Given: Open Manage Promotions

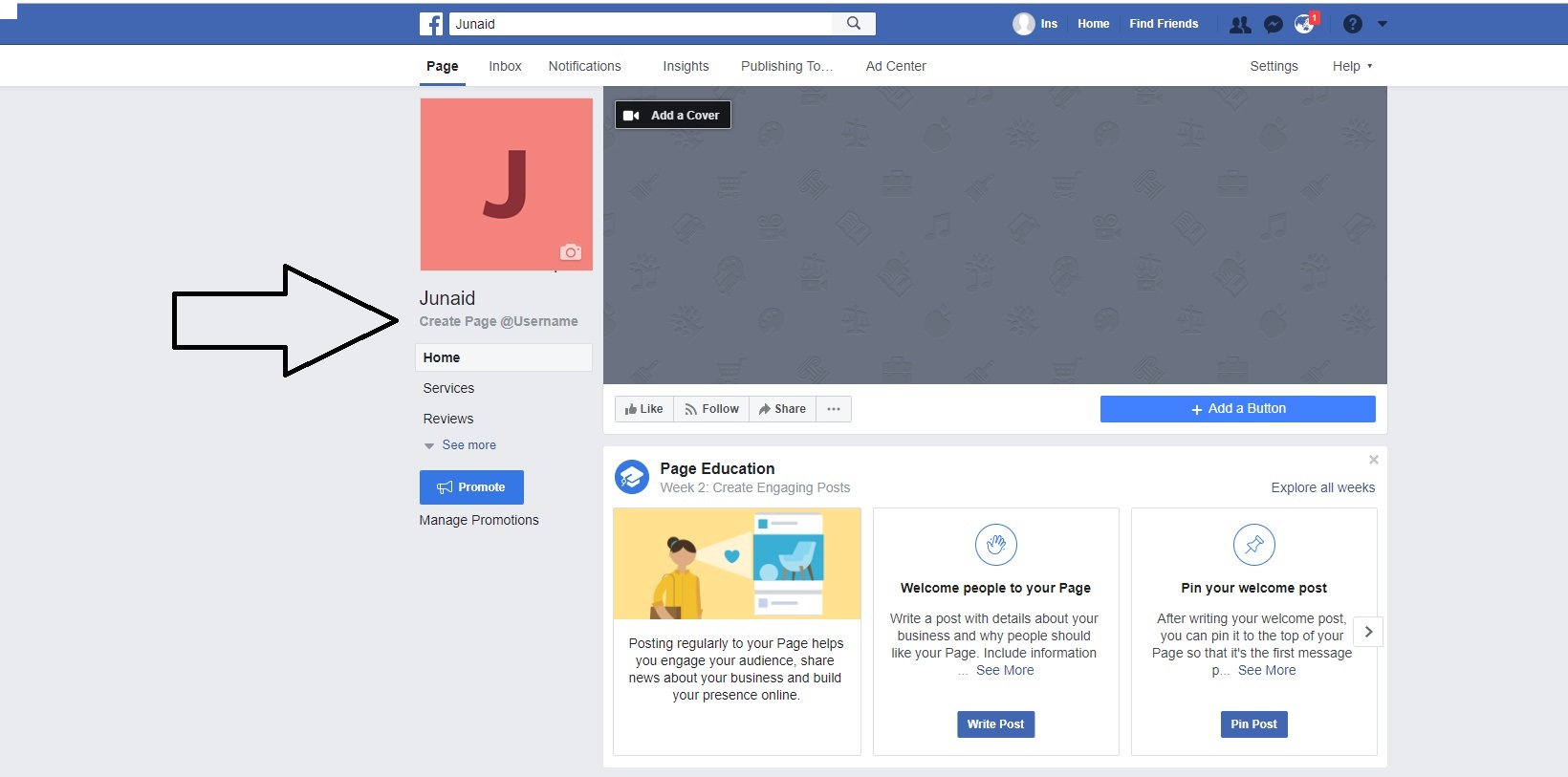Looking at the screenshot, I should pyautogui.click(x=479, y=520).
